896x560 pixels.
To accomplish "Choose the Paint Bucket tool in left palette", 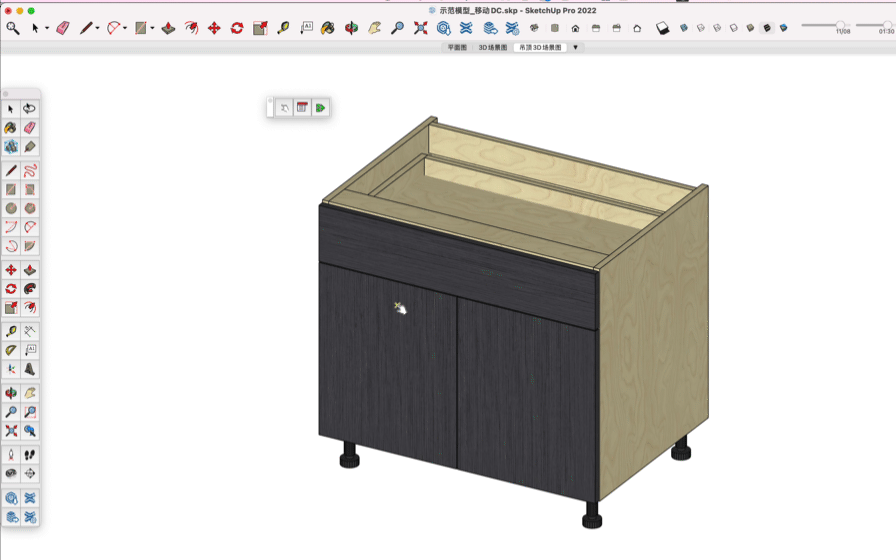I will tap(11, 128).
